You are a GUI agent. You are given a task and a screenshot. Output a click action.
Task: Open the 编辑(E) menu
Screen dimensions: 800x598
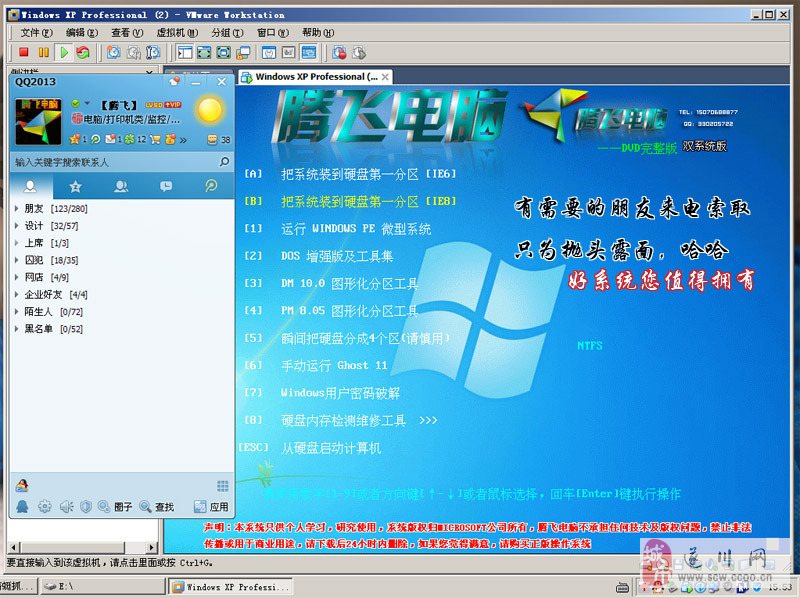tap(82, 33)
